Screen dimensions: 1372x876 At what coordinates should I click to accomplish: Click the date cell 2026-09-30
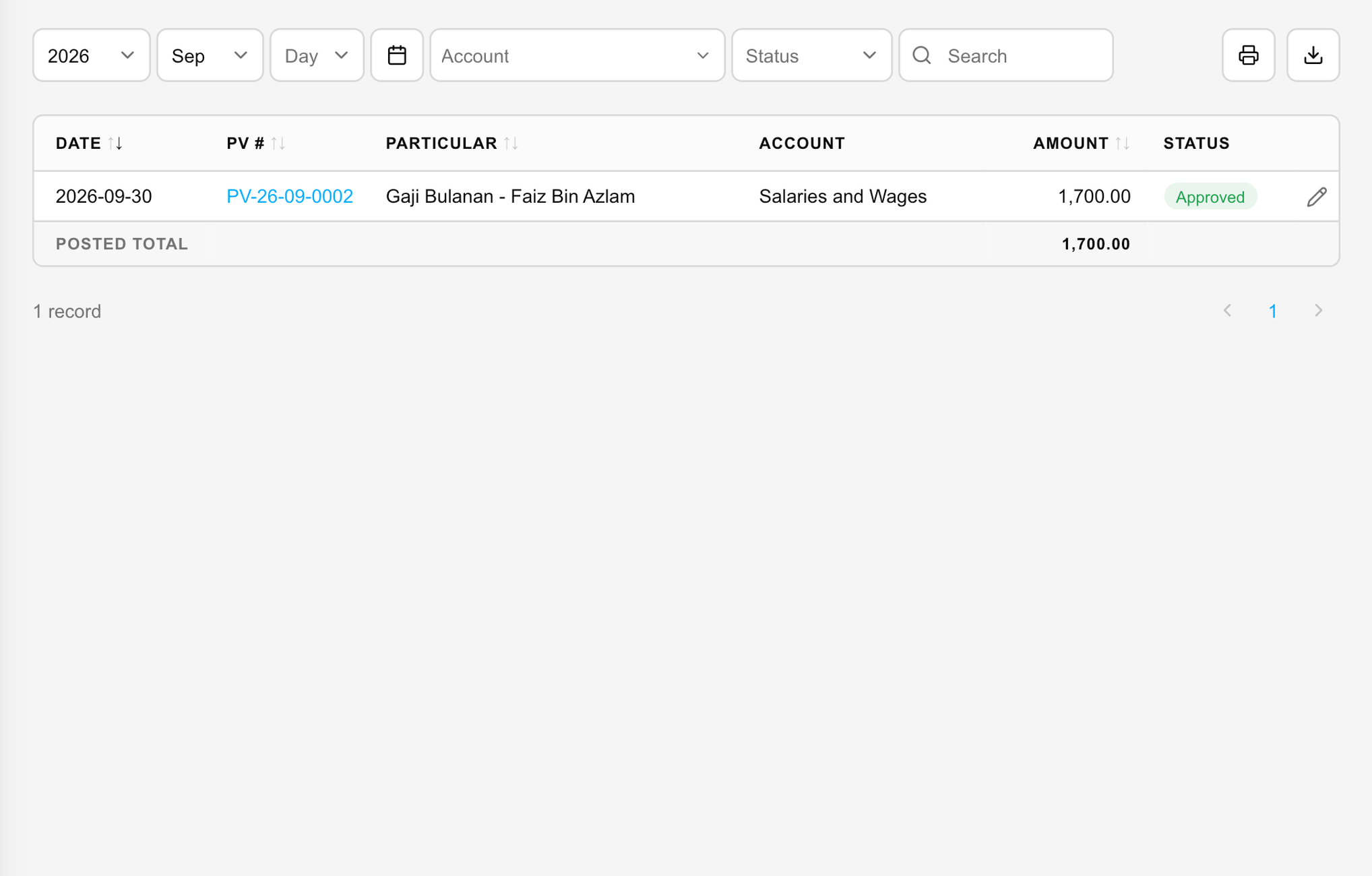pos(104,197)
